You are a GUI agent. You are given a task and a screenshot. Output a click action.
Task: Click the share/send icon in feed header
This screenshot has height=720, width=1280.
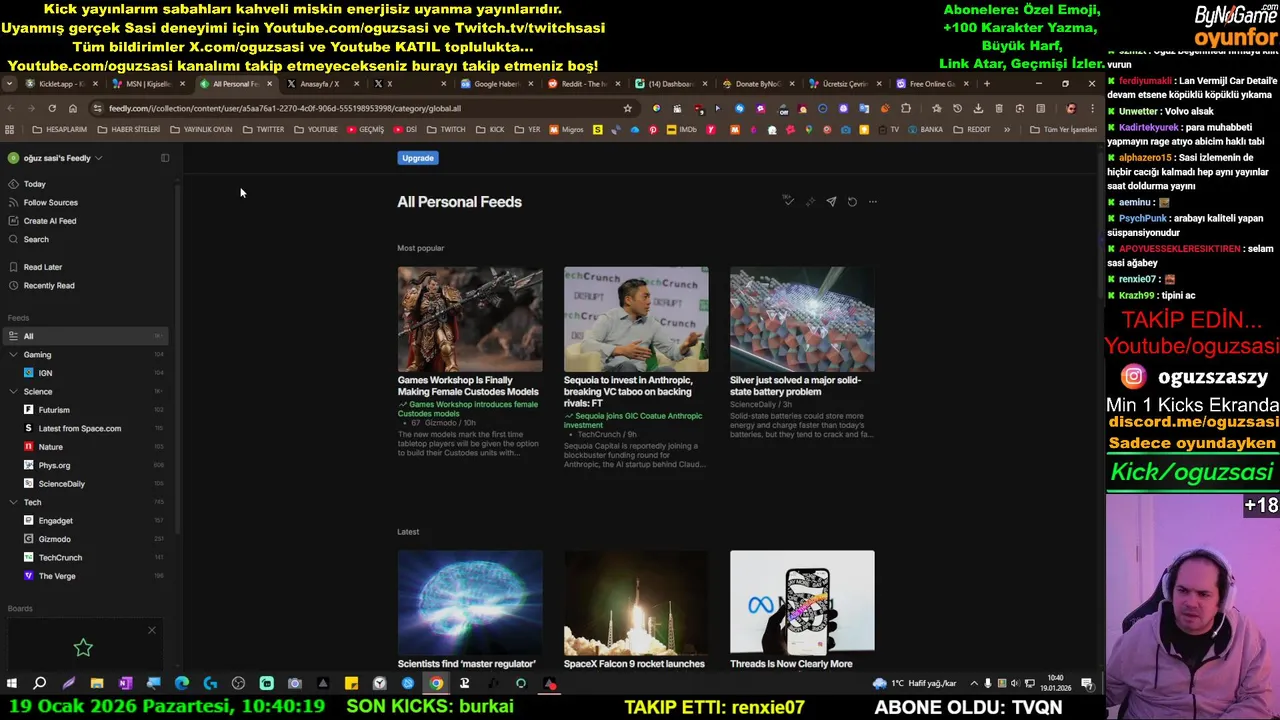point(831,201)
